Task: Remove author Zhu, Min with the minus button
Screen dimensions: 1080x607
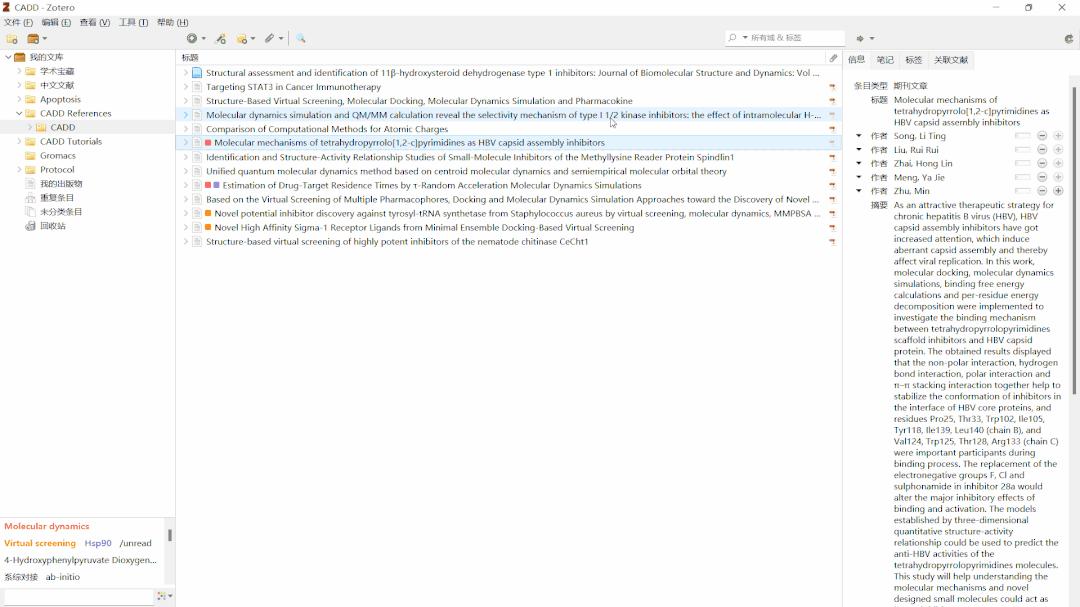Action: 1042,191
